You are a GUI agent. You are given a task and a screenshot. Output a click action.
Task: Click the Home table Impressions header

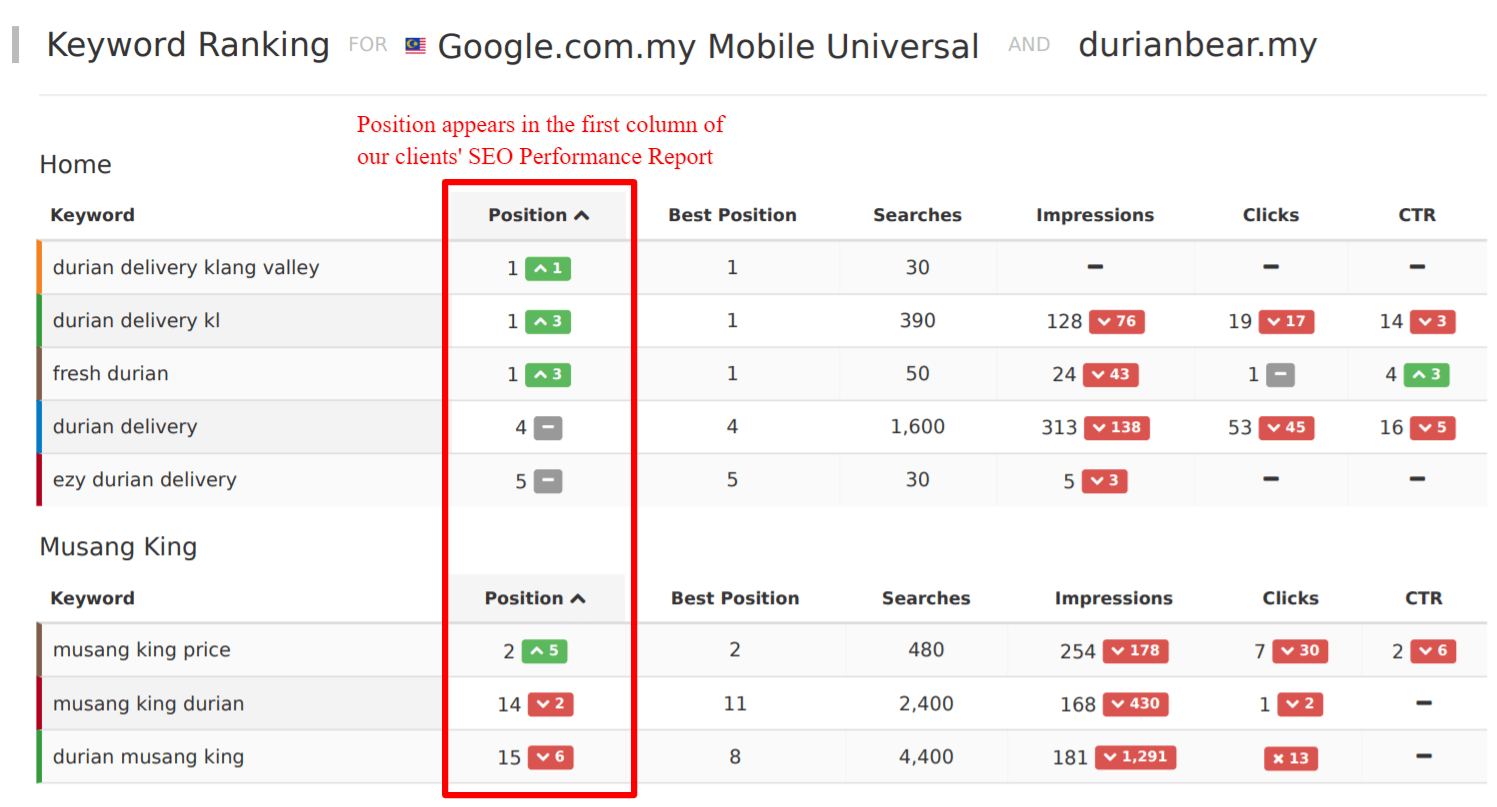pos(1095,215)
